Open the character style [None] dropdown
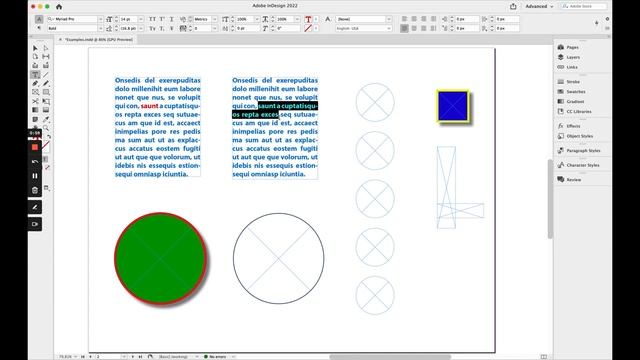The image size is (640, 360). (389, 19)
